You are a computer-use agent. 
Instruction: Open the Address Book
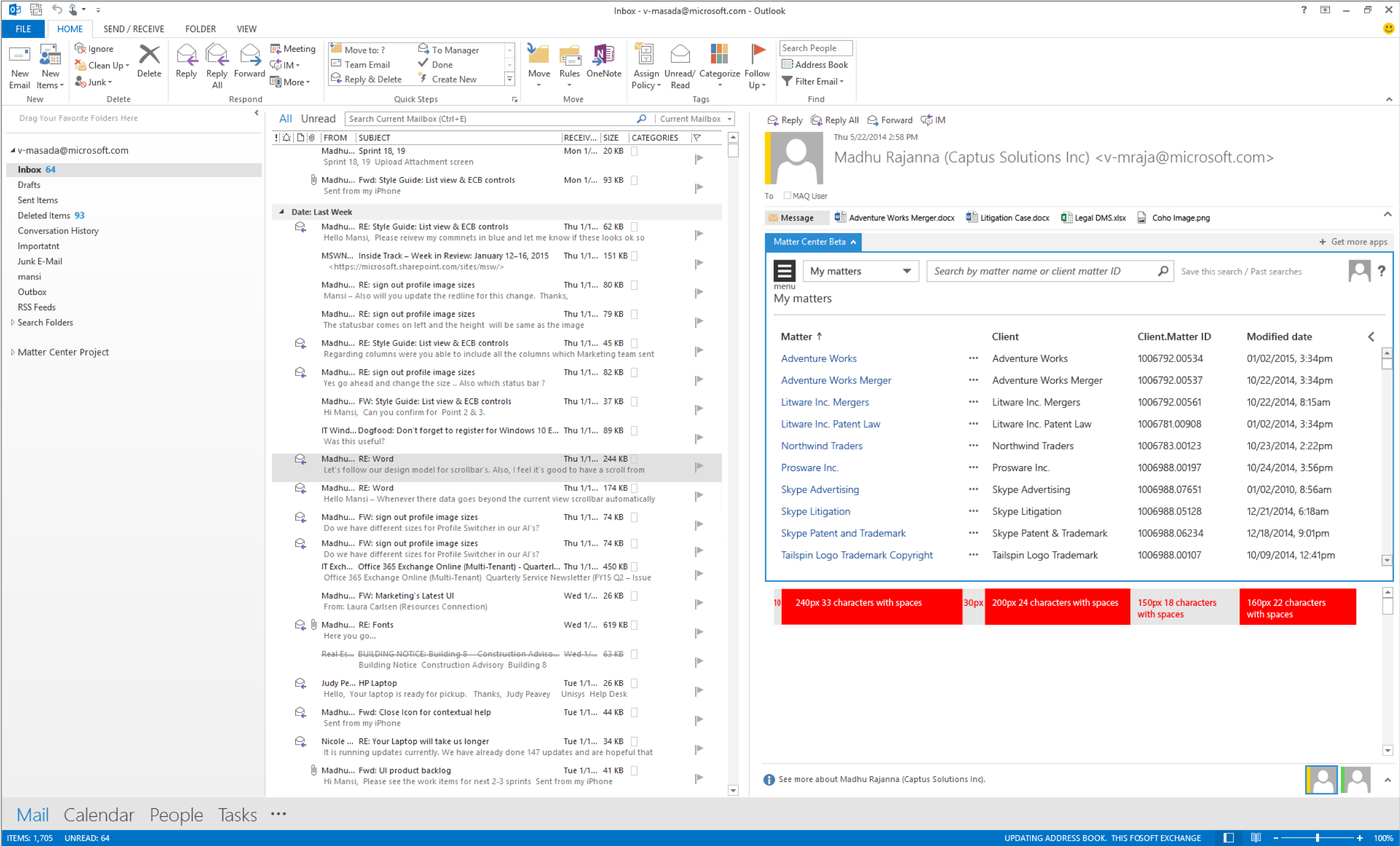click(815, 65)
